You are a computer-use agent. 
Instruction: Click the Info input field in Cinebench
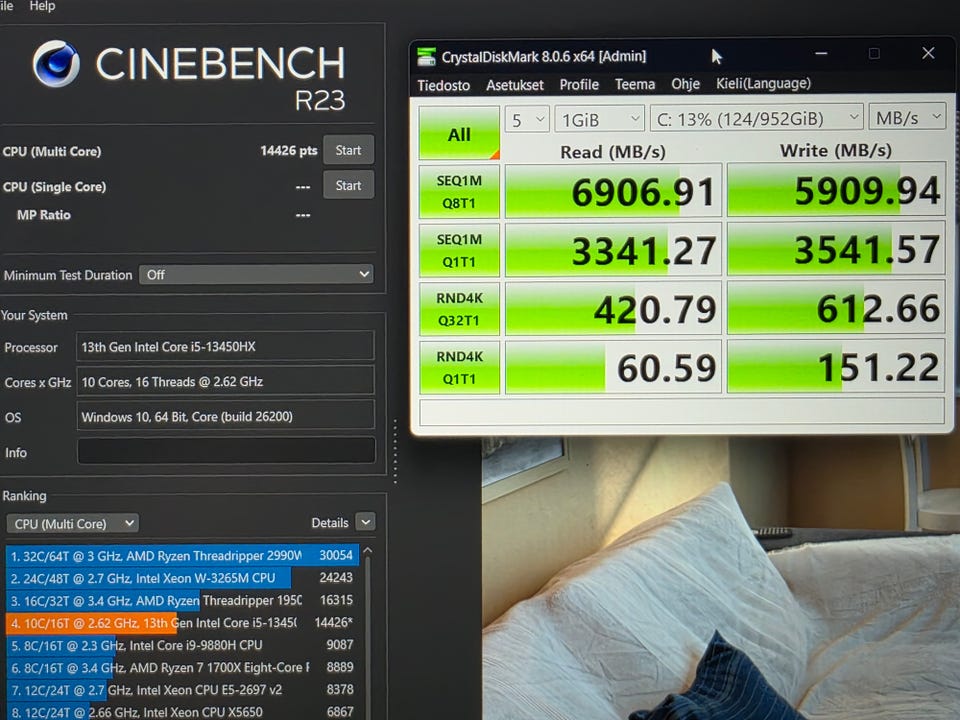pos(226,451)
